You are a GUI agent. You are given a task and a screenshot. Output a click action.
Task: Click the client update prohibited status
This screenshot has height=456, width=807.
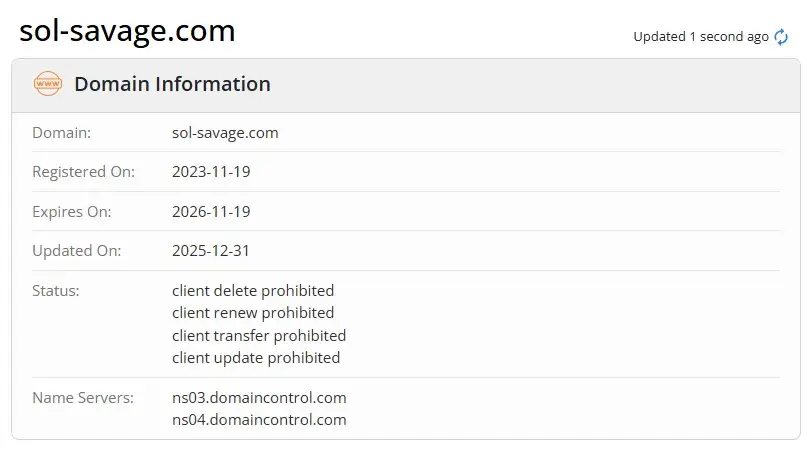256,358
